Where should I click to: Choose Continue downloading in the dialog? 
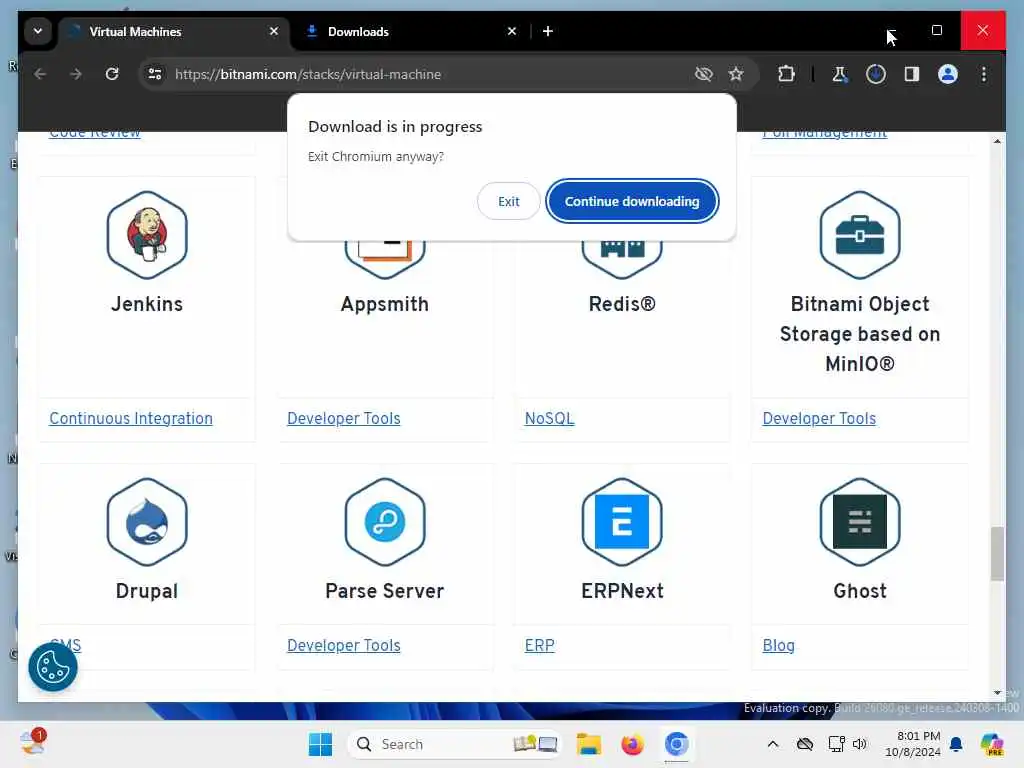tap(632, 201)
